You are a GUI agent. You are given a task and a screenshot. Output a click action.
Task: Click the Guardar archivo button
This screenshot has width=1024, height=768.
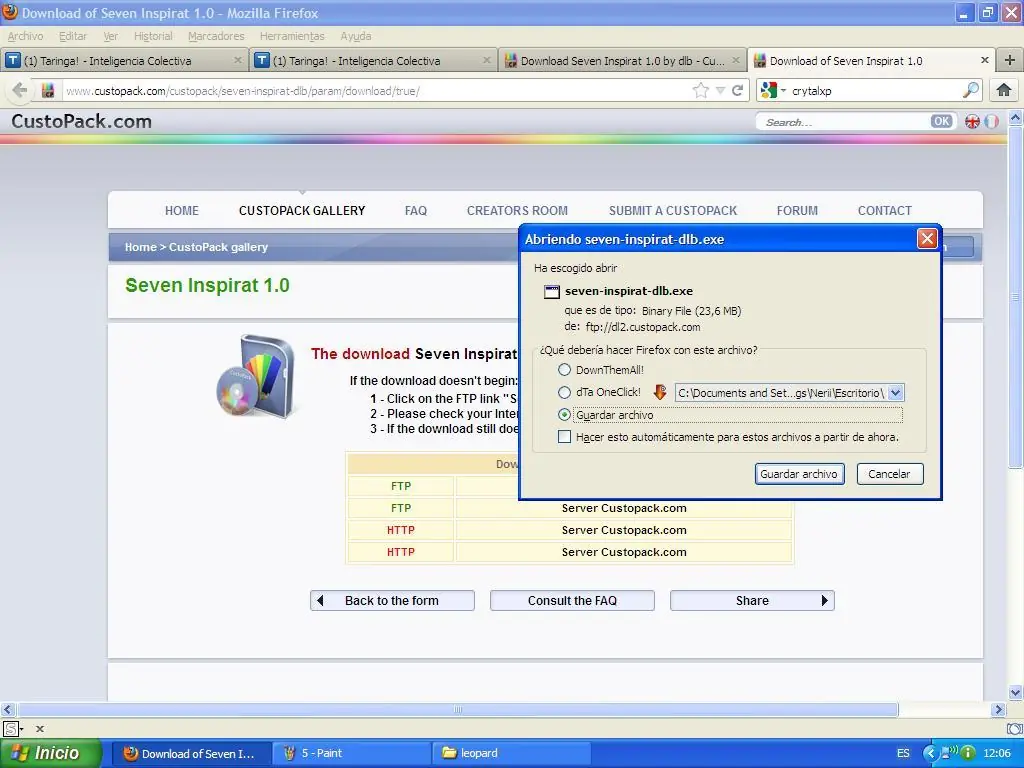point(799,473)
